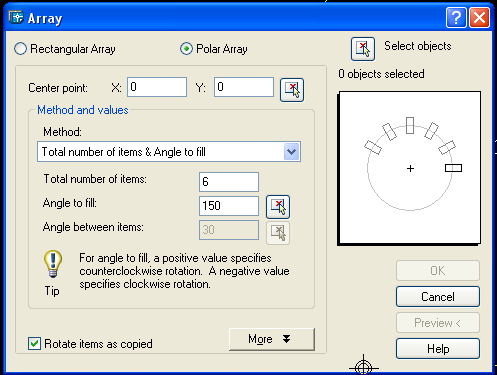Click the Method combo box text

(x=124, y=152)
